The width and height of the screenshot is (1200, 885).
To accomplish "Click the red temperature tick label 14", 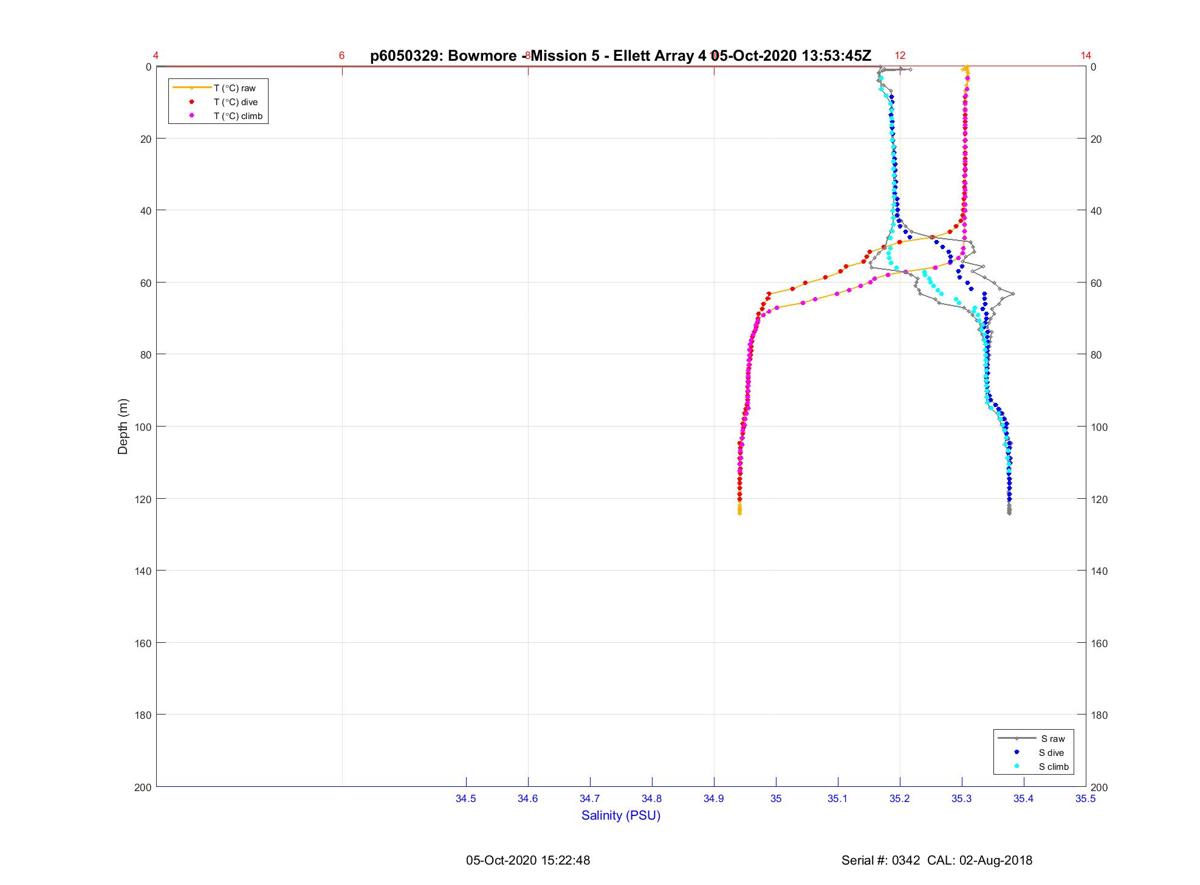I will pos(1086,56).
